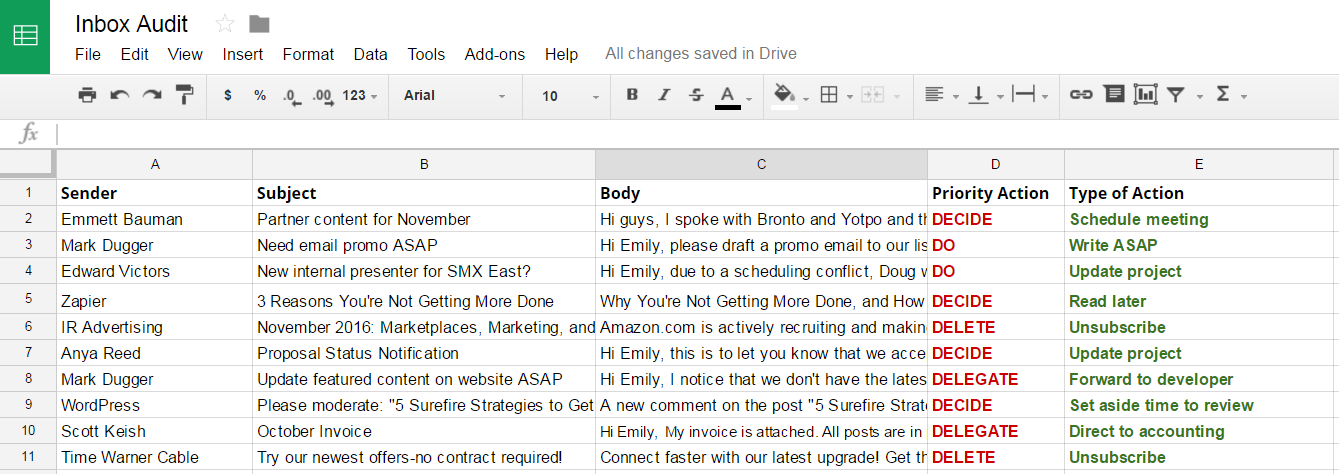1339x474 pixels.
Task: Open the 123 number formats dropdown
Action: click(359, 95)
